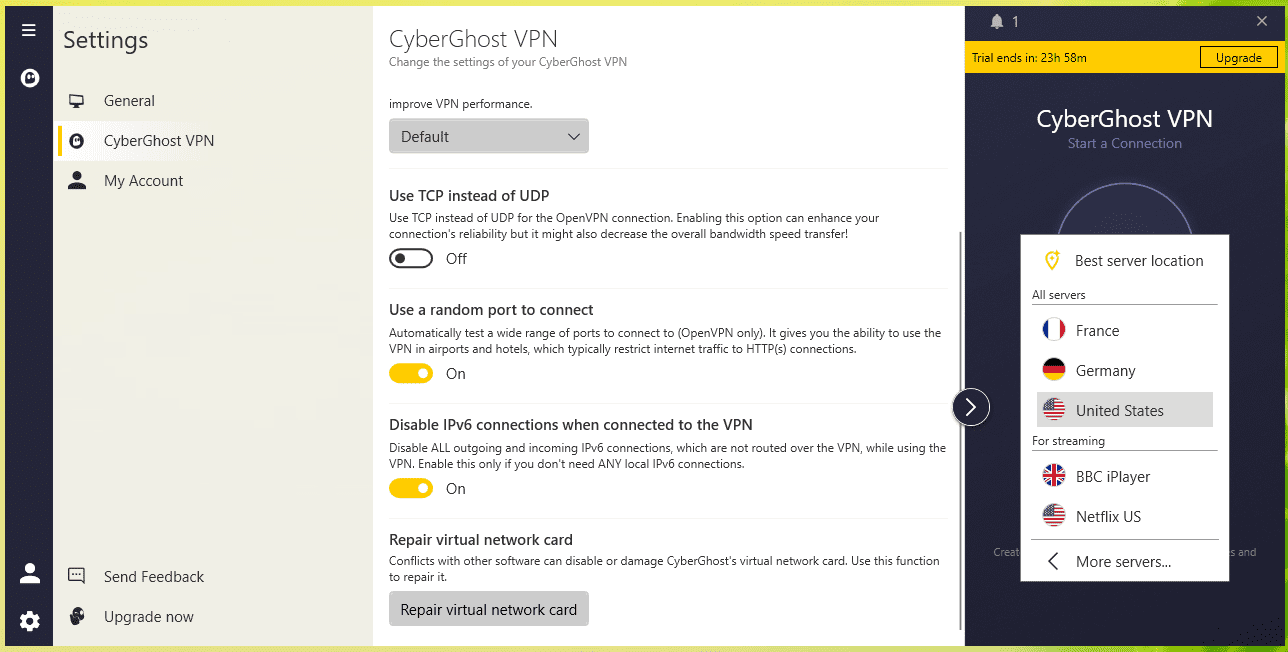This screenshot has height=652, width=1288.
Task: Enable Use TCP instead of UDP
Action: [411, 259]
